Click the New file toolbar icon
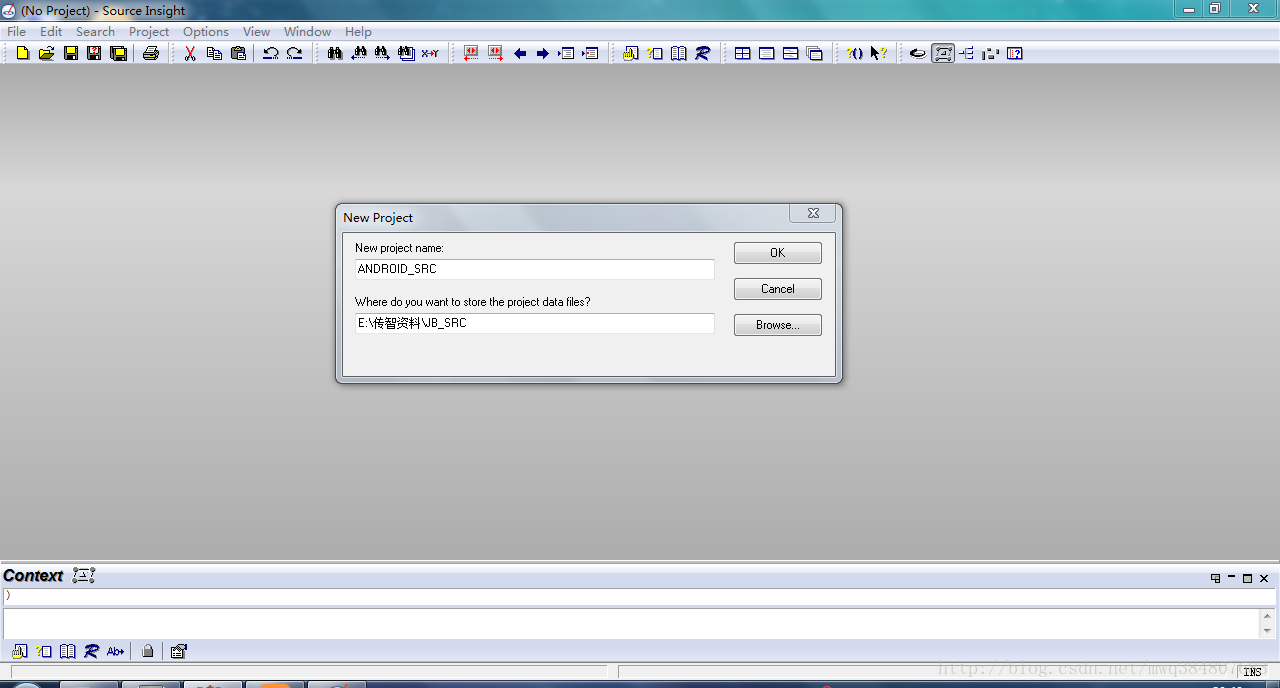This screenshot has width=1280, height=688. click(x=22, y=53)
